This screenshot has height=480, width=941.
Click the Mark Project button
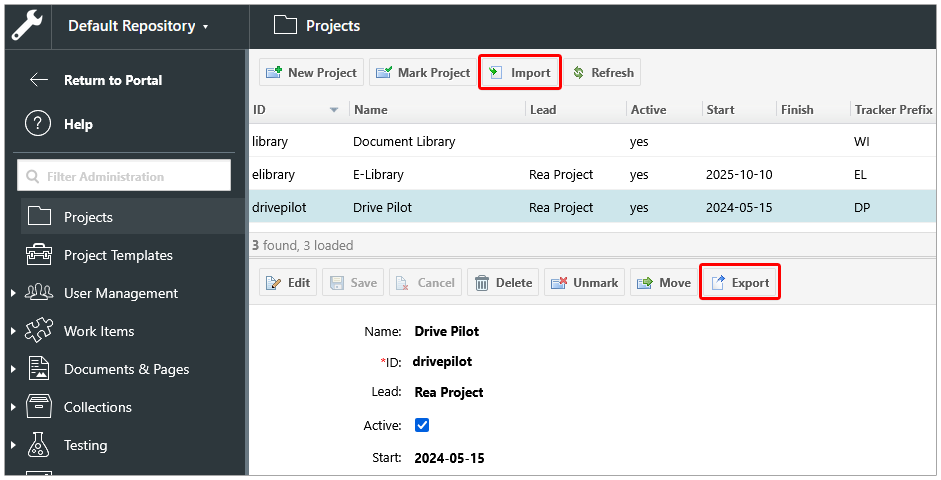click(422, 73)
